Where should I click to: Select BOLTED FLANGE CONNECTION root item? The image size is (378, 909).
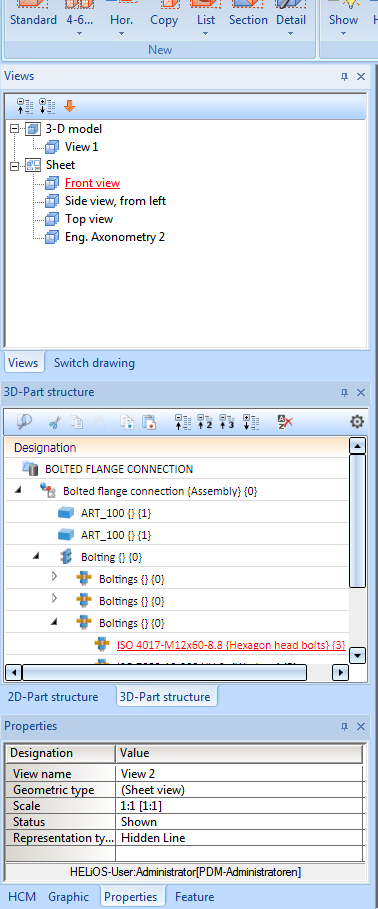tap(119, 468)
